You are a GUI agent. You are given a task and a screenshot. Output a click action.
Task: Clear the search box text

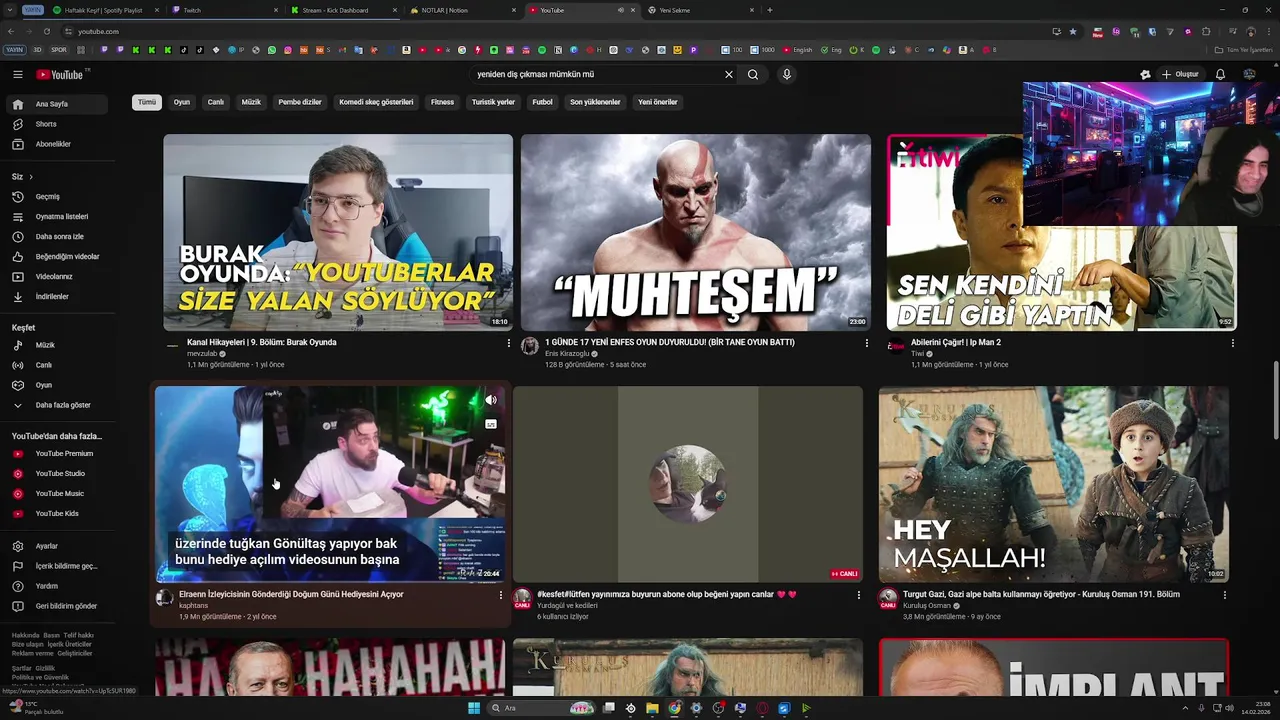click(x=729, y=74)
